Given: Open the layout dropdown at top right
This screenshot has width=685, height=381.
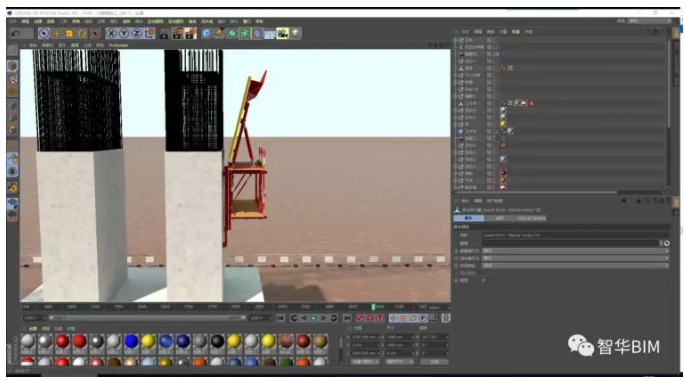Looking at the screenshot, I should (x=650, y=21).
